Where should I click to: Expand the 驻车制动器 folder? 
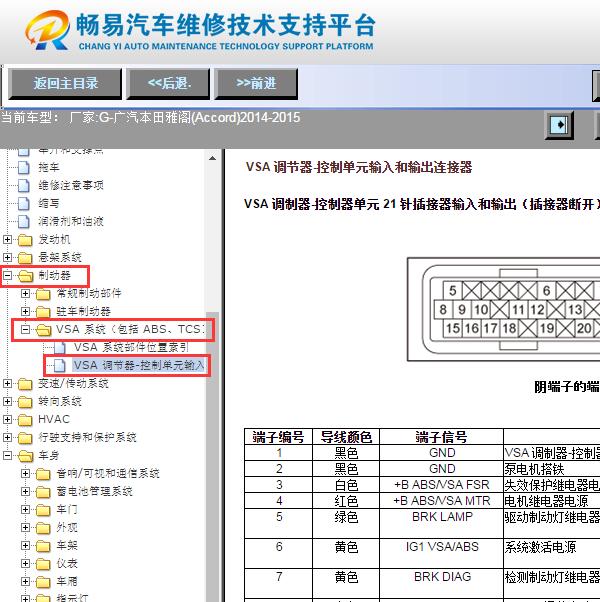coord(25,311)
